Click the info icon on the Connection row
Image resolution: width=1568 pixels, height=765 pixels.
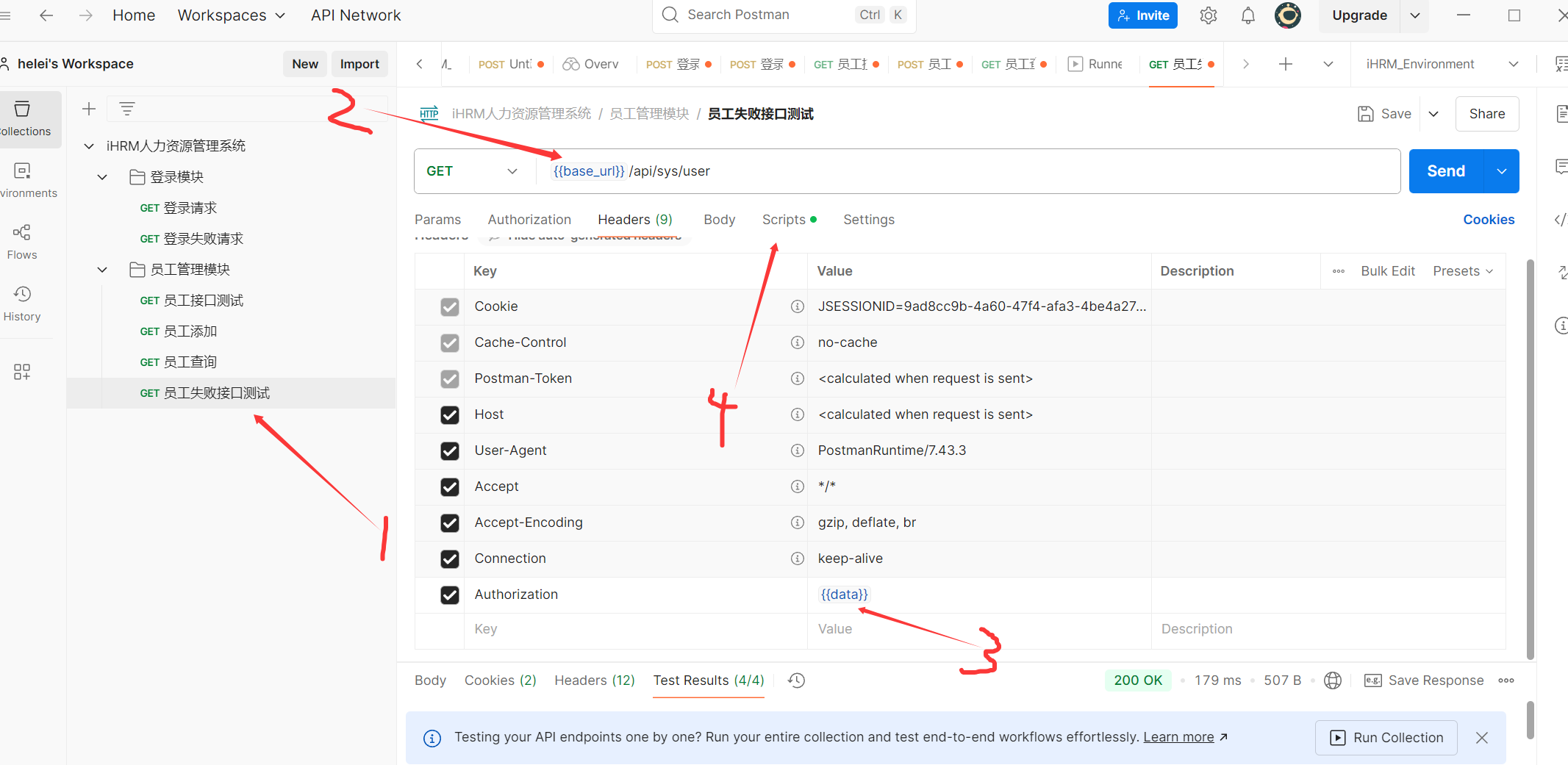[x=798, y=559]
